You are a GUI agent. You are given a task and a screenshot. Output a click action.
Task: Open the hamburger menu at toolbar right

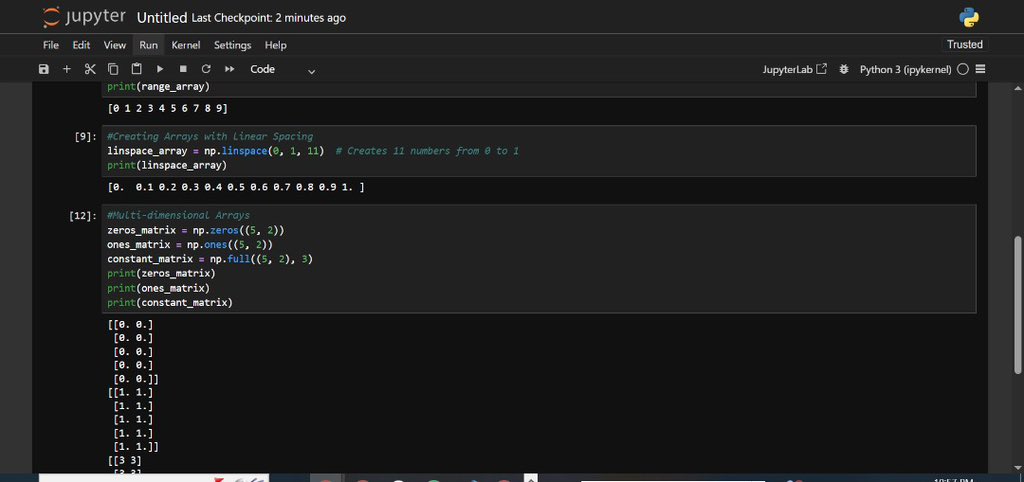tap(980, 69)
